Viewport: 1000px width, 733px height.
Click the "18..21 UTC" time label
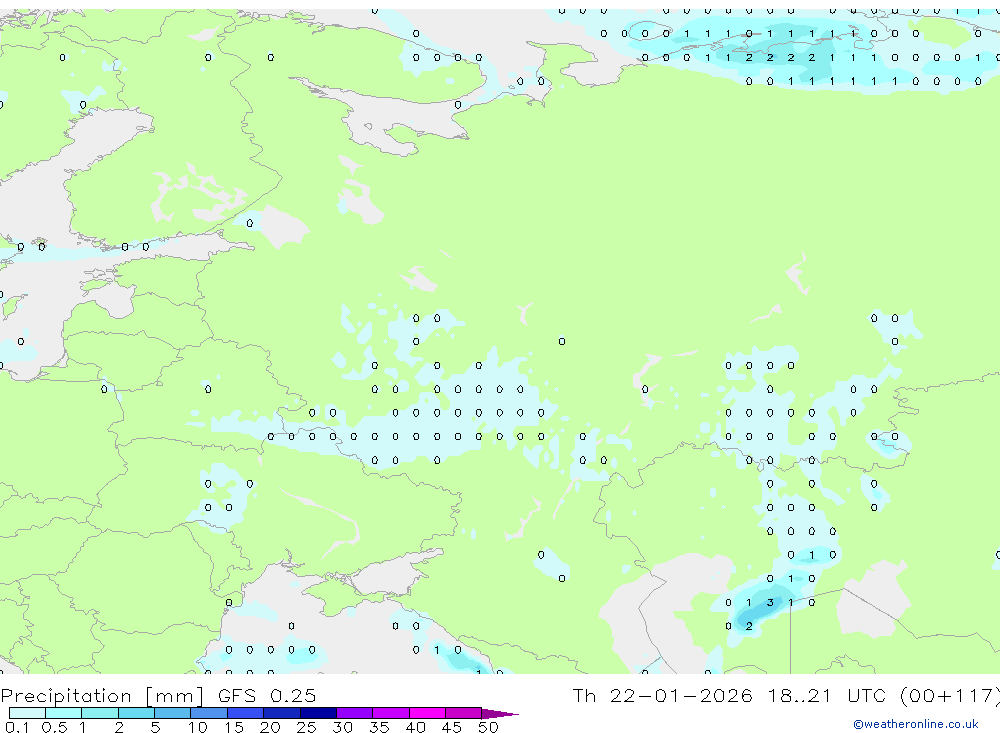coord(828,695)
